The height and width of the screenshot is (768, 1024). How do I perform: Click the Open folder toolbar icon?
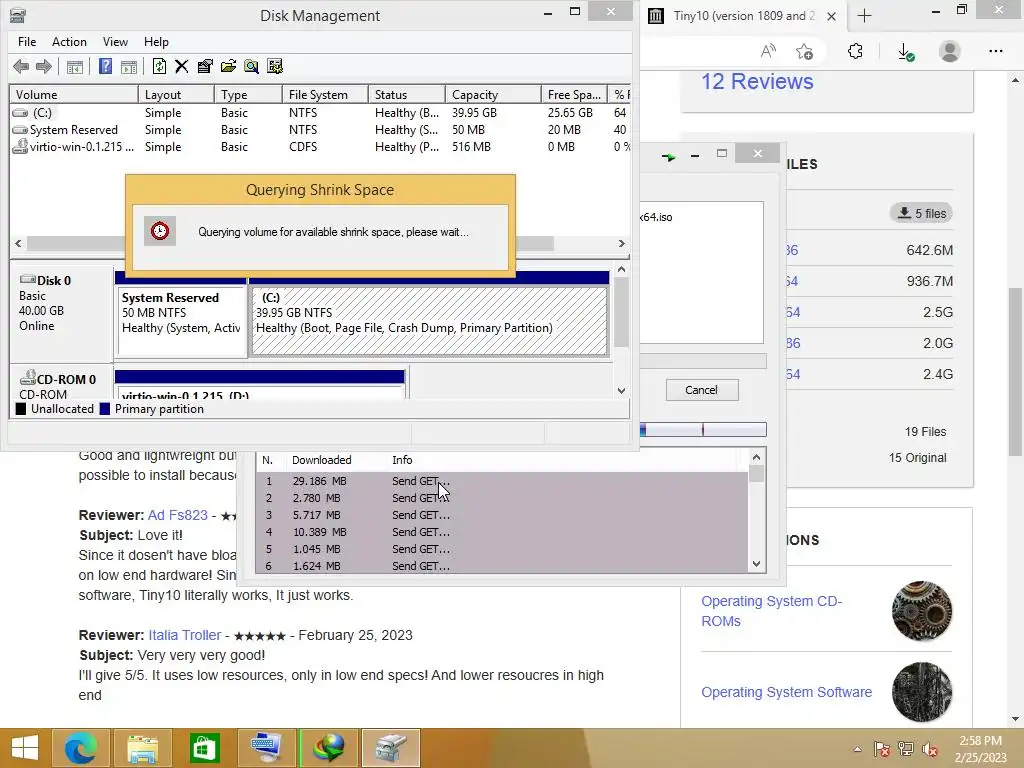click(228, 66)
